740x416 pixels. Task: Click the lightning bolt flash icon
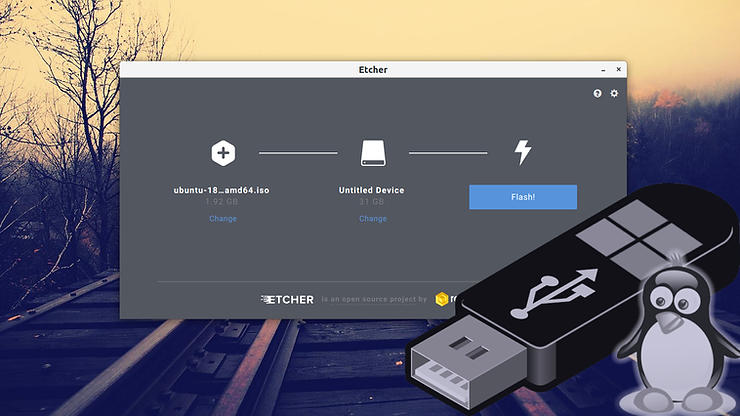(523, 153)
